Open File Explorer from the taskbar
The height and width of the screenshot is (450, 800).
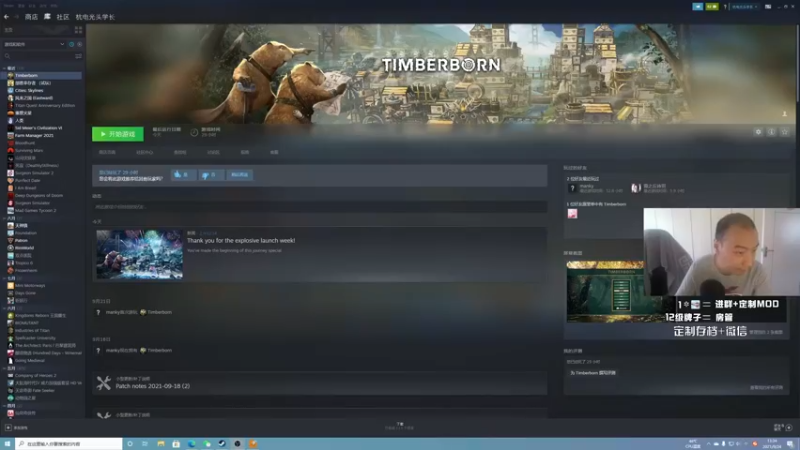(161, 444)
